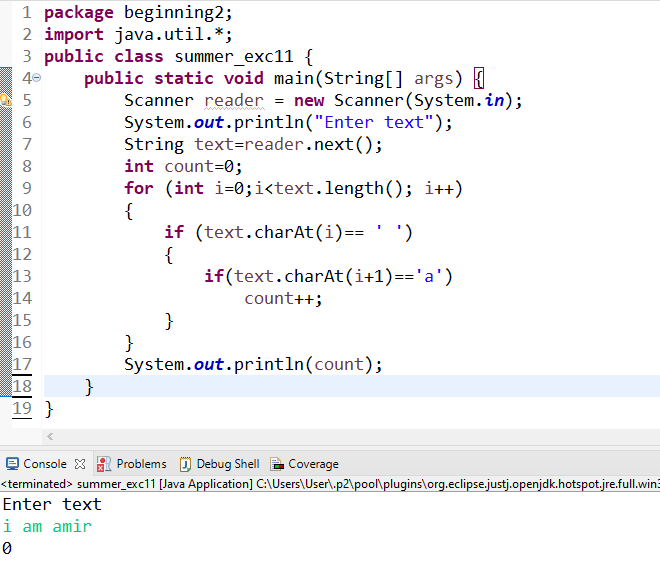Click the Coverage view icon

tap(277, 464)
